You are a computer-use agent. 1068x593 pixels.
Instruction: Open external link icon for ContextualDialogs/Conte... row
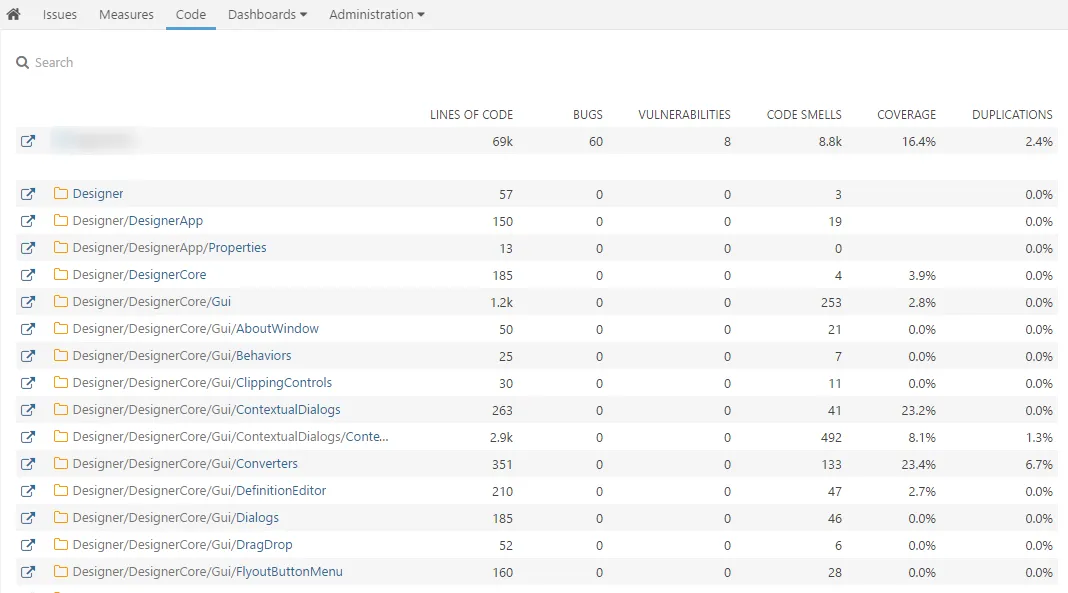click(x=28, y=437)
